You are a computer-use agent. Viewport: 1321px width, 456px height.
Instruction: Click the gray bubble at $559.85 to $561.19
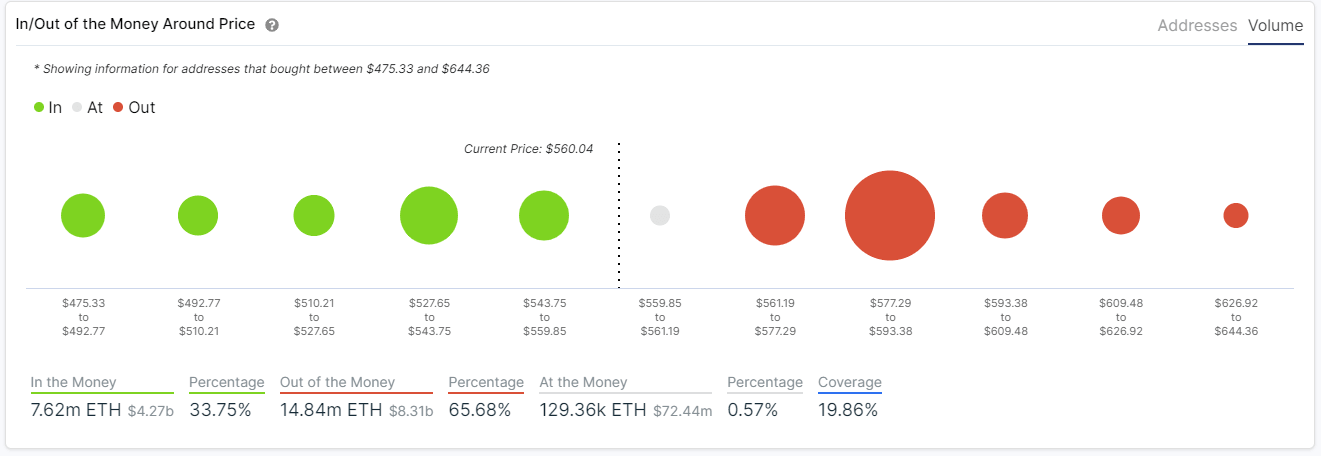[660, 215]
